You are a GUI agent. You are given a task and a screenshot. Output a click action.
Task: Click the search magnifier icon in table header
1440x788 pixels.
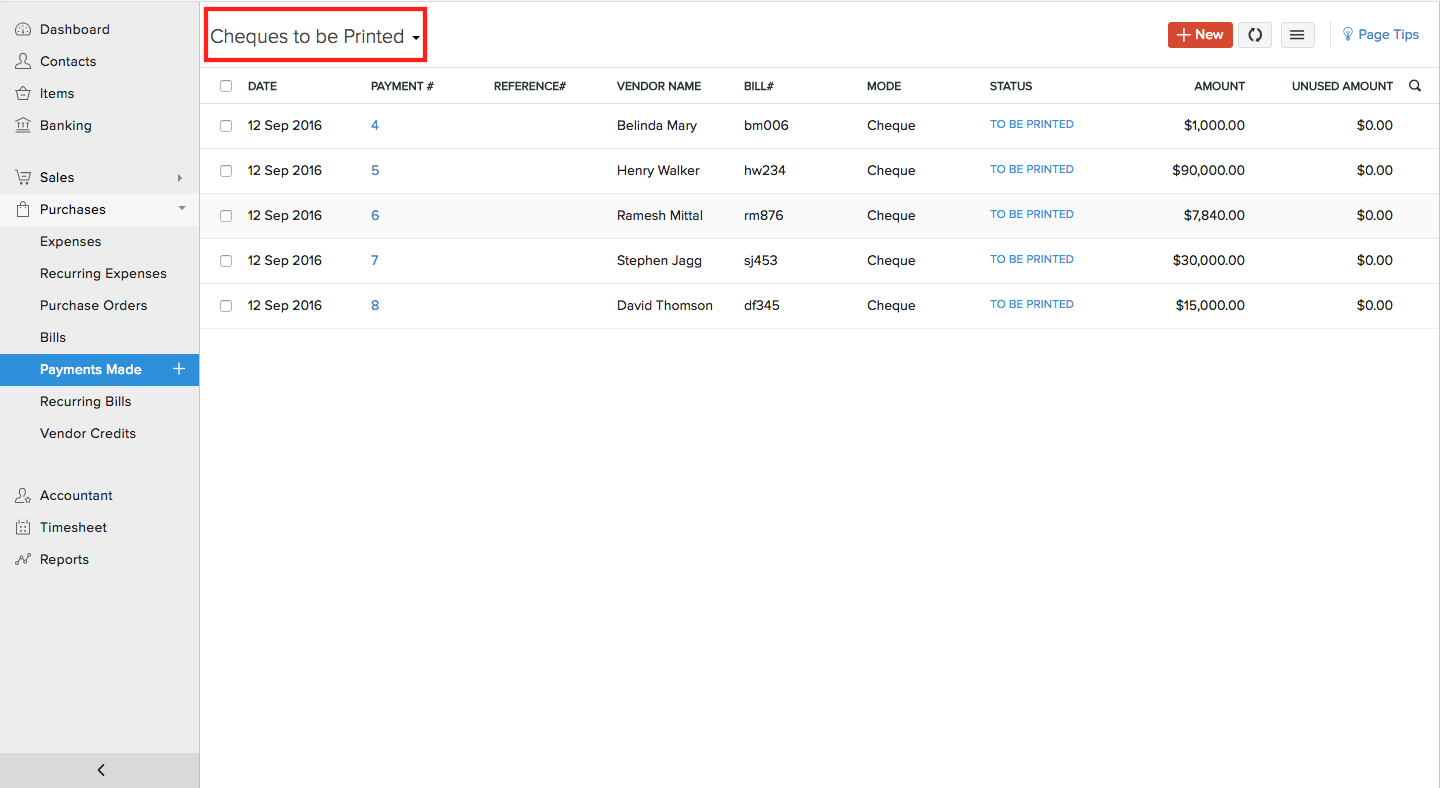click(1415, 86)
